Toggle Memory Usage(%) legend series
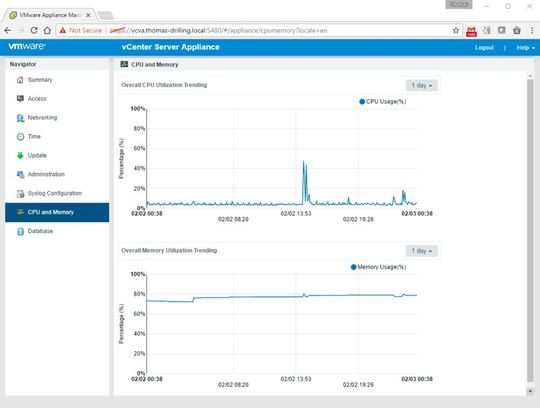This screenshot has height=408, width=540. [x=378, y=267]
